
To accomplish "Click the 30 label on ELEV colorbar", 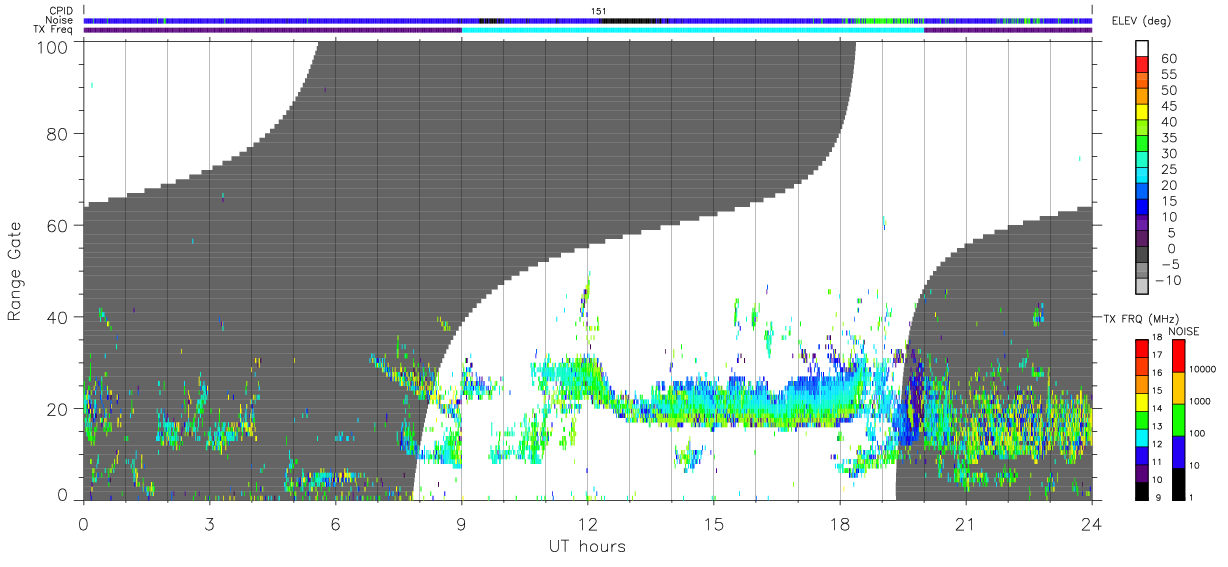I will [x=1168, y=154].
